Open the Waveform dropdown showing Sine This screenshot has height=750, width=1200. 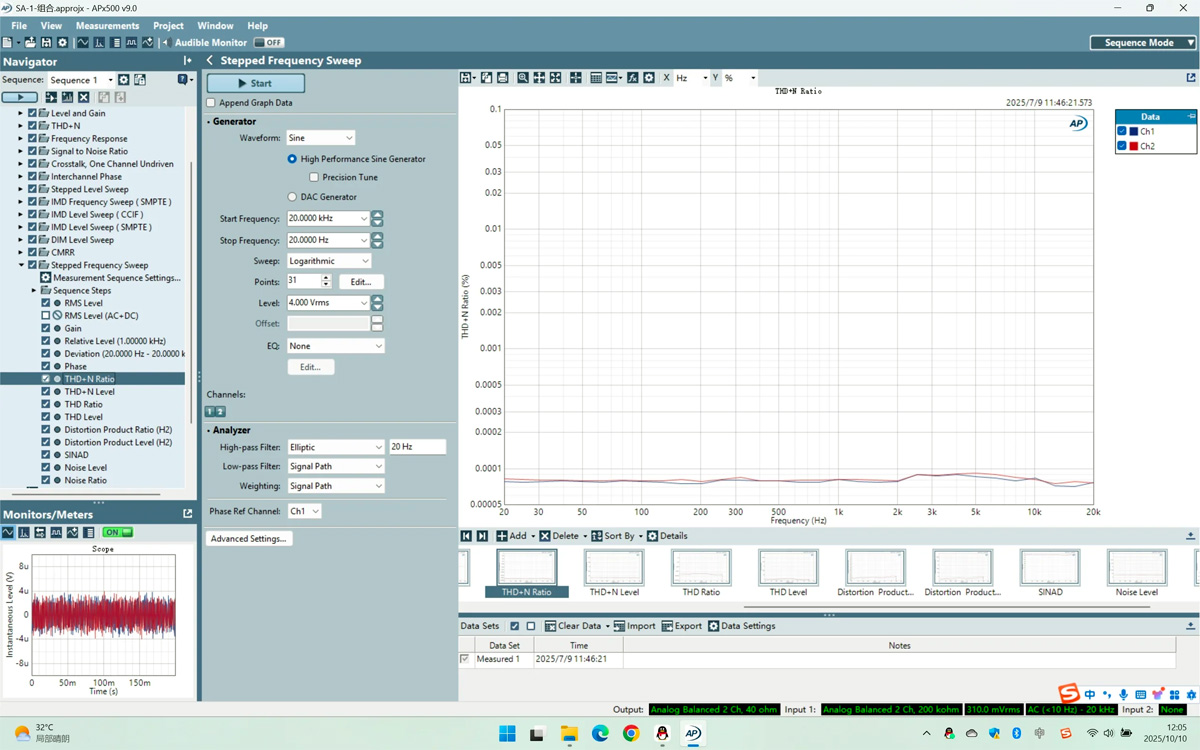pos(320,137)
